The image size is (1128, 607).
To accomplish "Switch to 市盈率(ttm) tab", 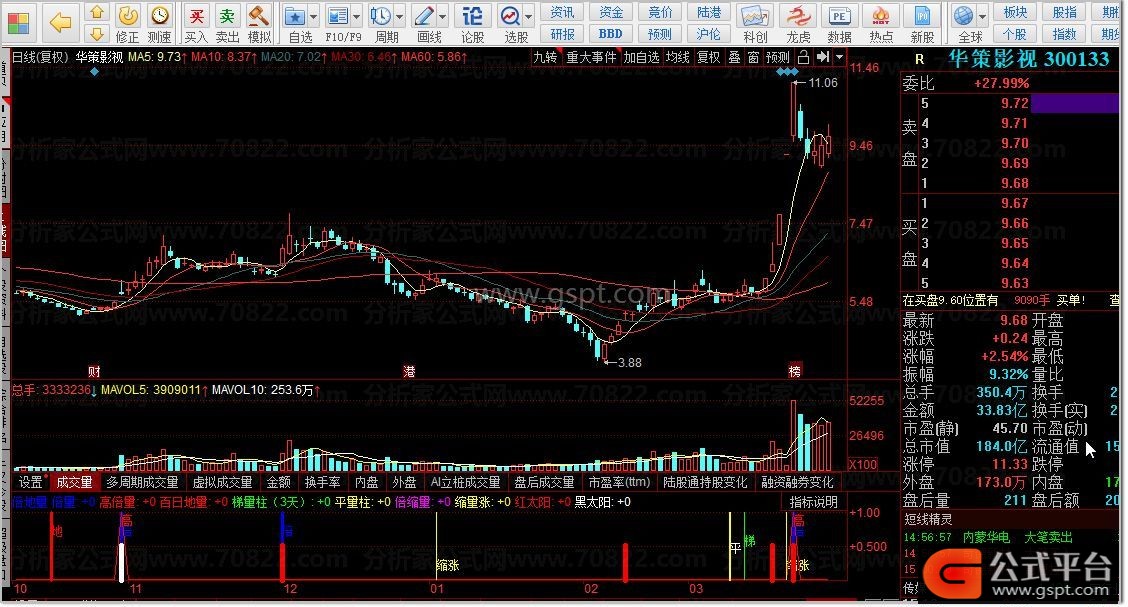I will click(619, 482).
